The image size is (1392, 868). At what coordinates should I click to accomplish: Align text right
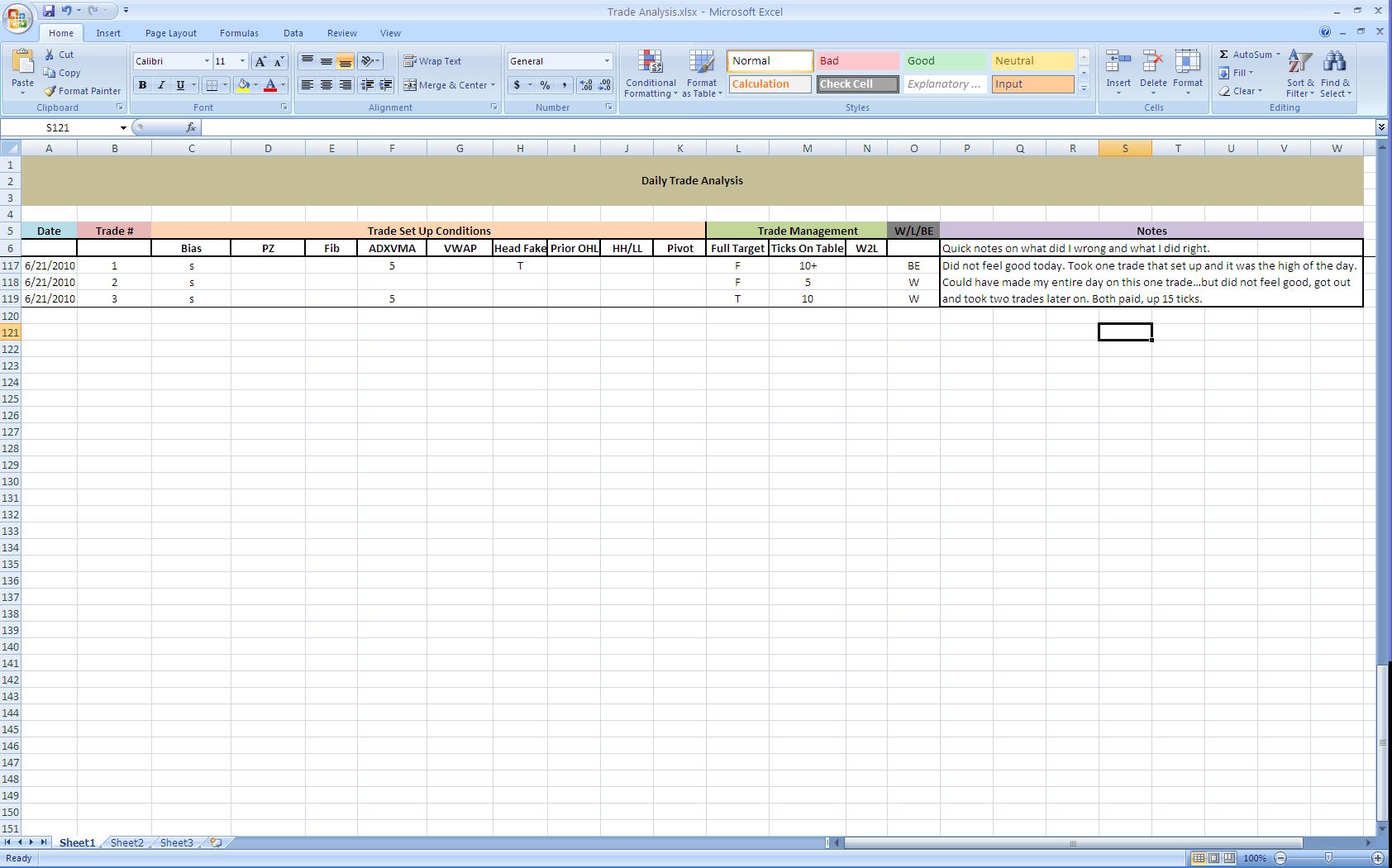point(346,85)
